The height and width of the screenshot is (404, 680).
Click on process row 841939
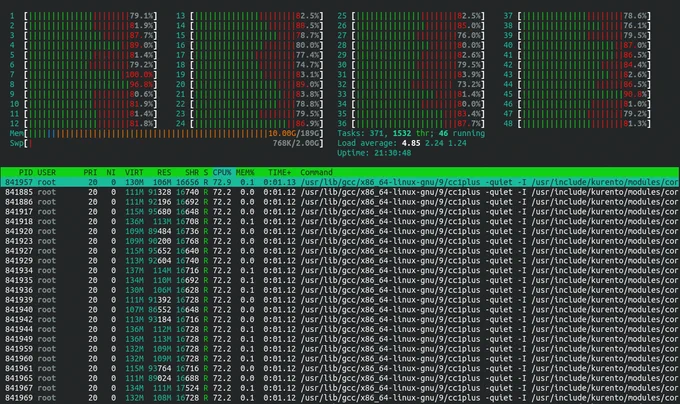(340, 300)
